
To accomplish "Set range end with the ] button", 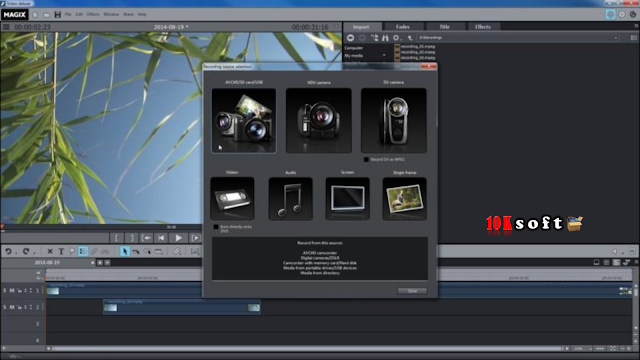I will tap(131, 238).
